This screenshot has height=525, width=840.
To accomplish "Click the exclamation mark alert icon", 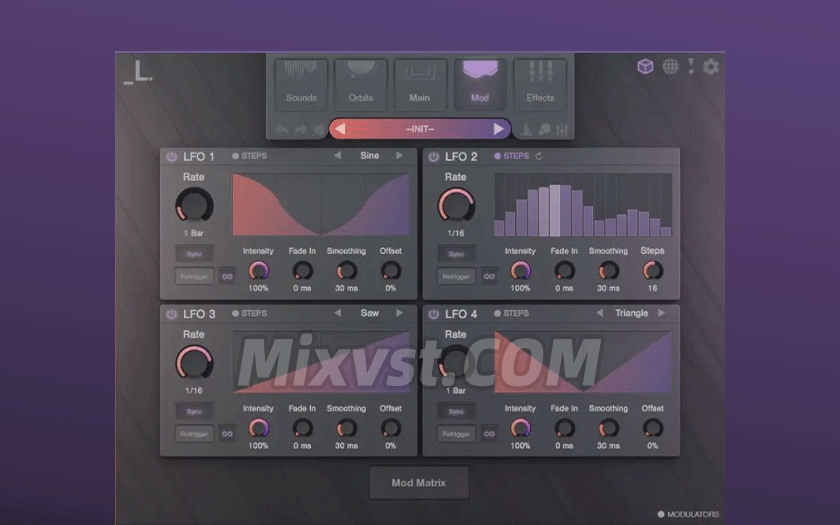I will [x=691, y=66].
